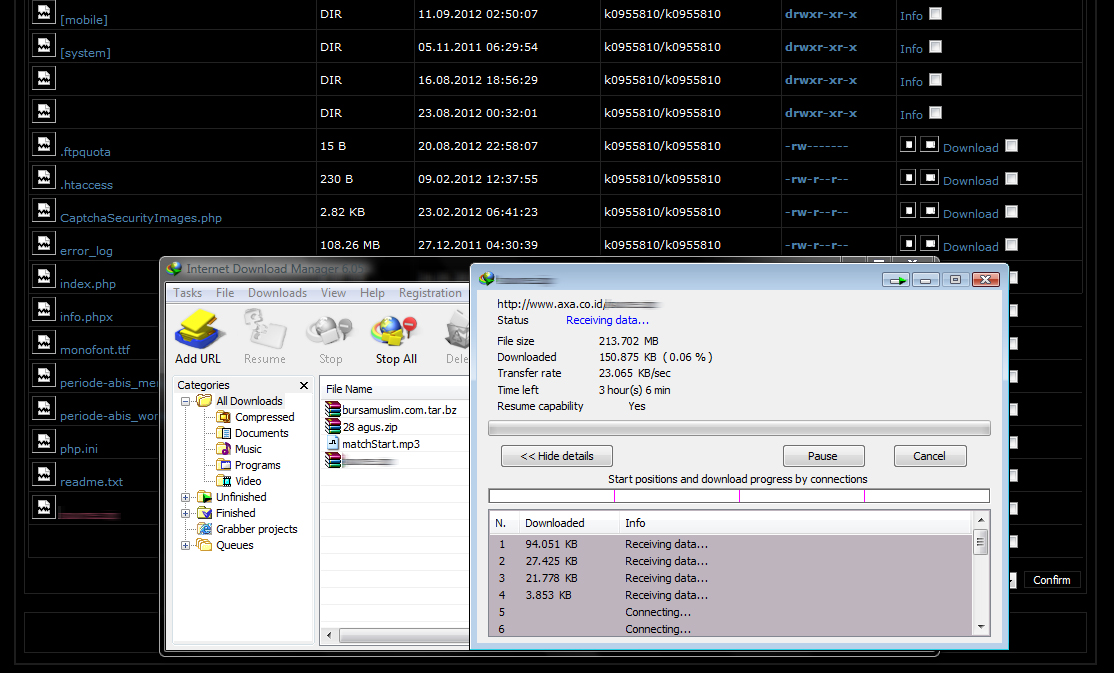
Task: Open the Help menu in IDM
Action: click(372, 293)
